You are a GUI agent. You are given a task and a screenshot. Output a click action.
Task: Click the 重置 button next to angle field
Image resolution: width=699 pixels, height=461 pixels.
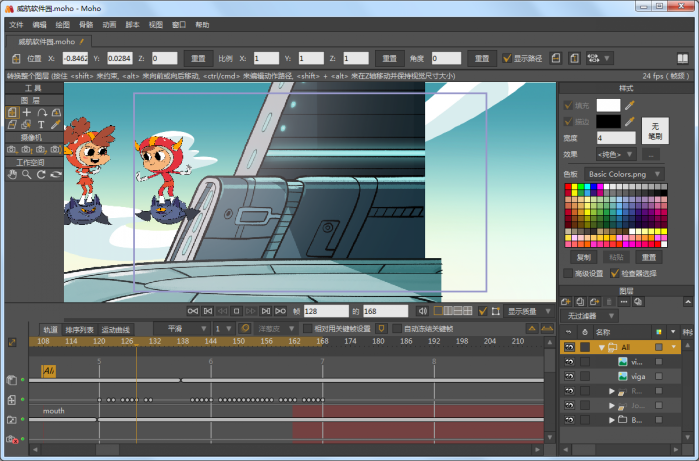coord(481,58)
